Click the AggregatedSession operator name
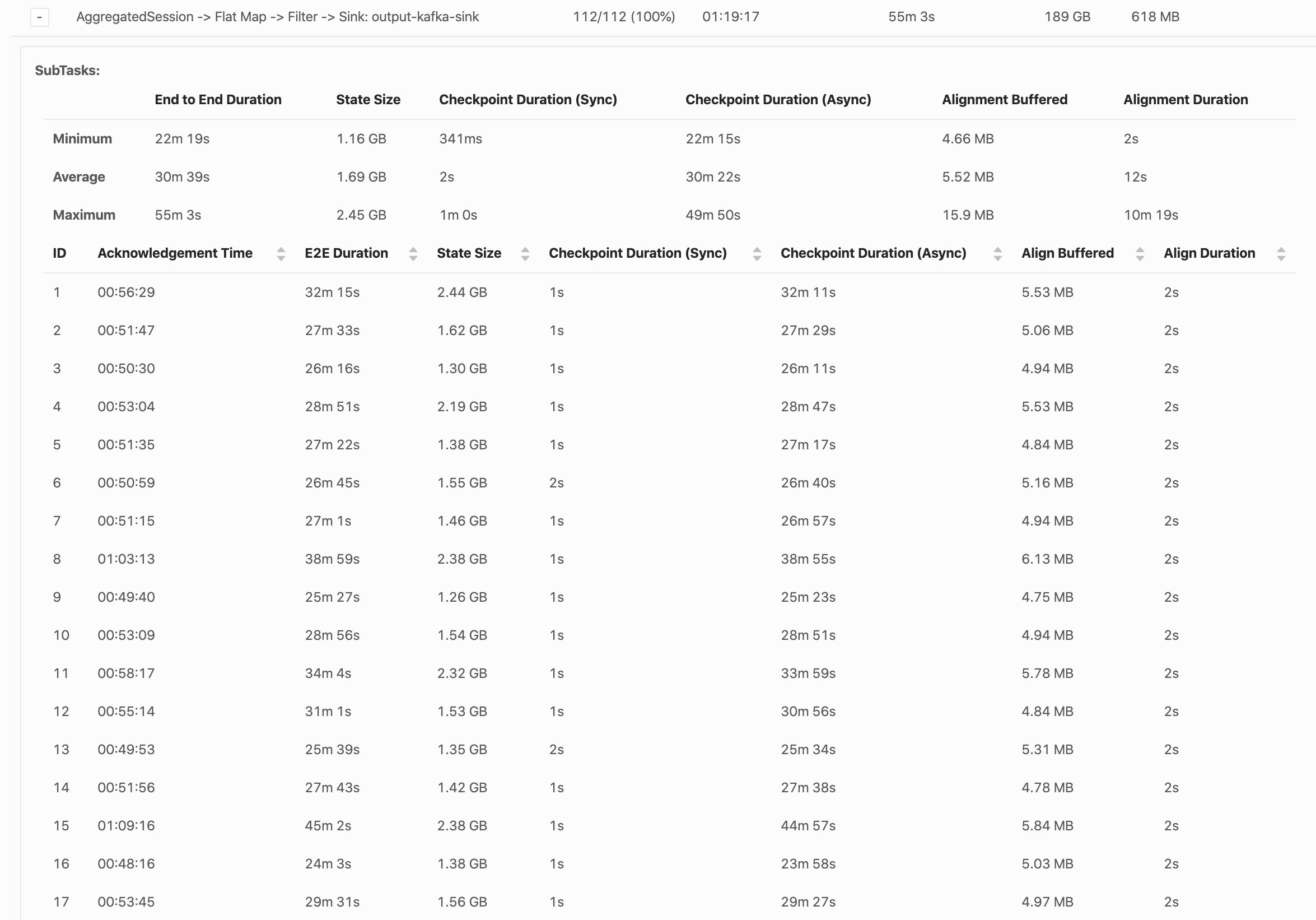1316x920 pixels. coord(277,17)
